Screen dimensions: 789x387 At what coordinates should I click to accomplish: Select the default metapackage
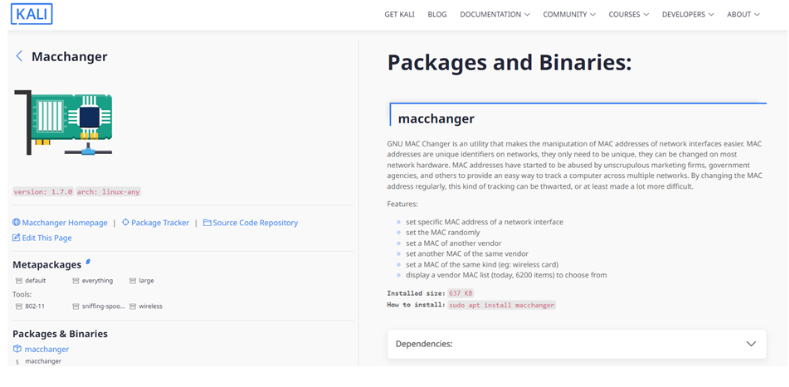pyautogui.click(x=35, y=280)
